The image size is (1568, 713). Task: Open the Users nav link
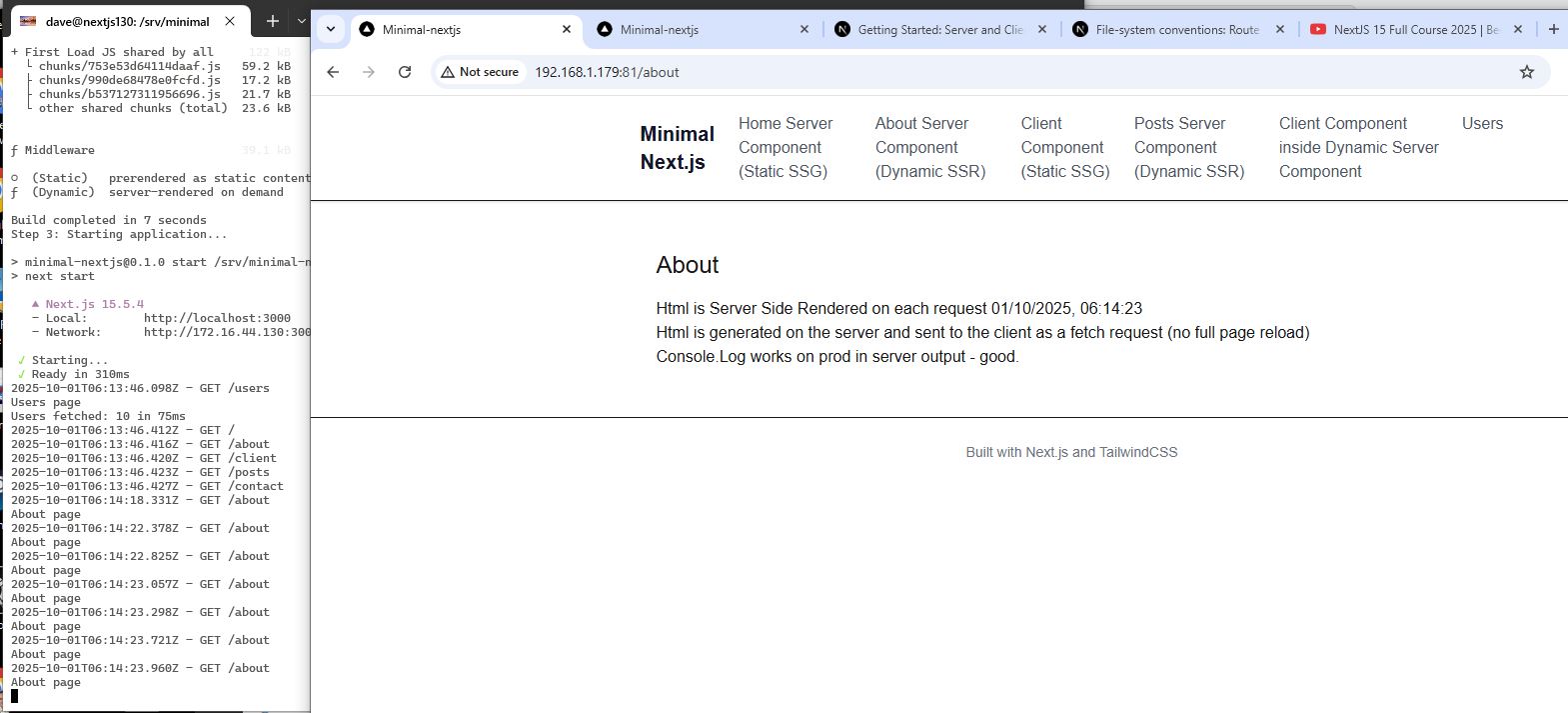[x=1481, y=124]
